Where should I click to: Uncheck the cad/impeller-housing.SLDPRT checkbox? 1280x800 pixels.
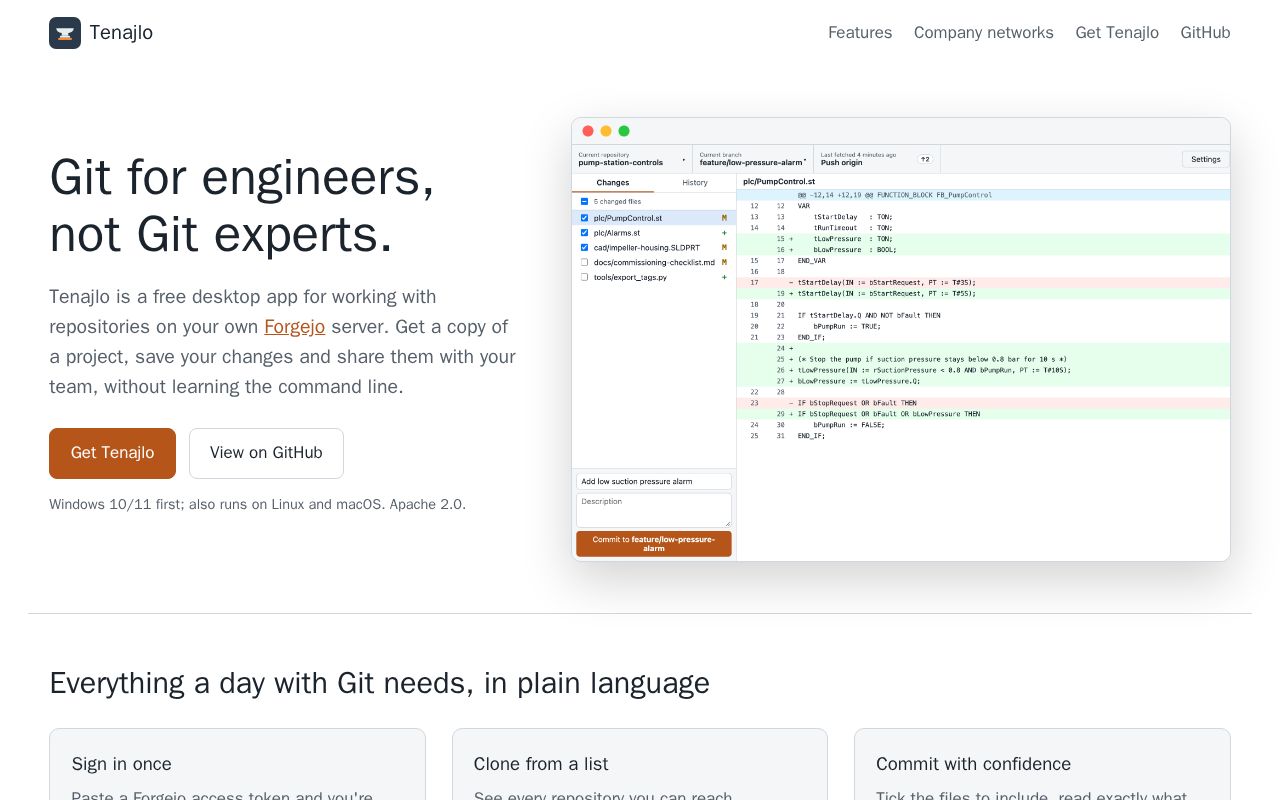pyautogui.click(x=585, y=247)
